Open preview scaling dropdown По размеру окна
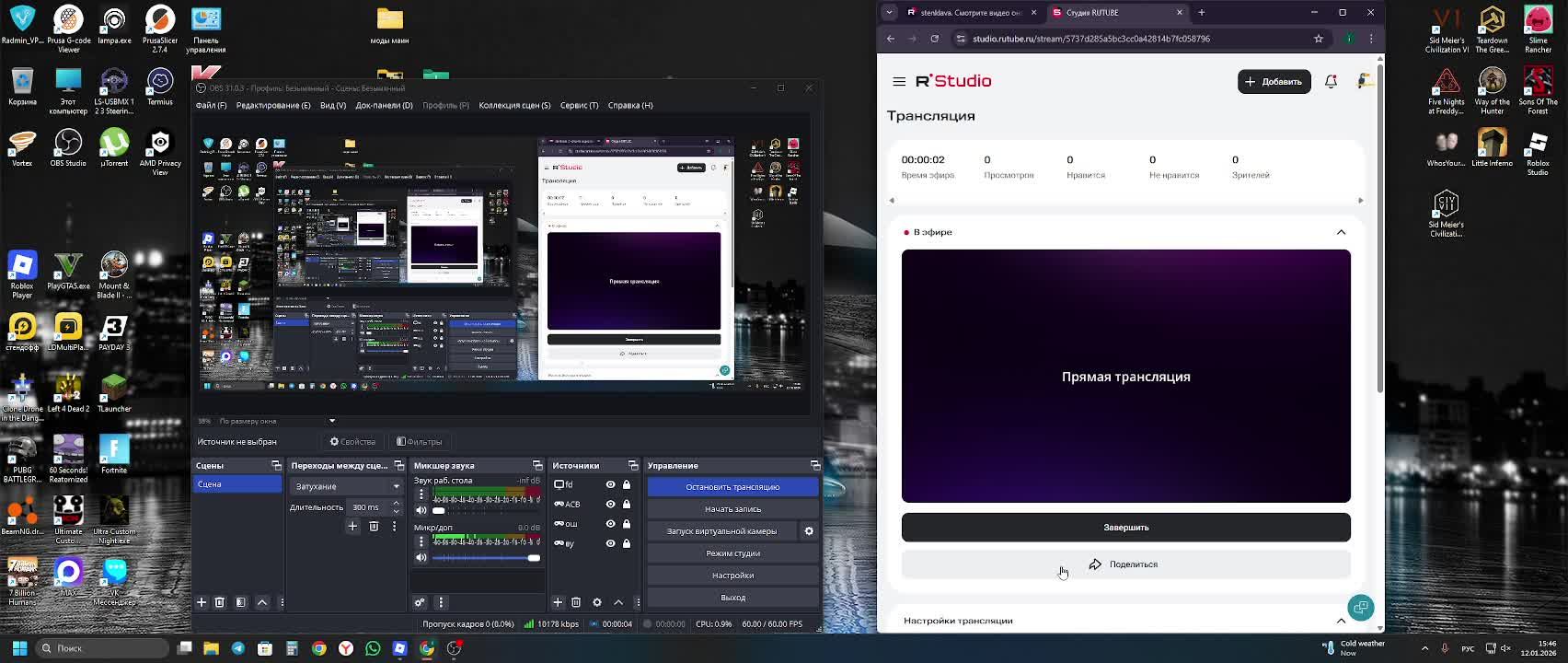Image resolution: width=1568 pixels, height=663 pixels. [x=278, y=421]
